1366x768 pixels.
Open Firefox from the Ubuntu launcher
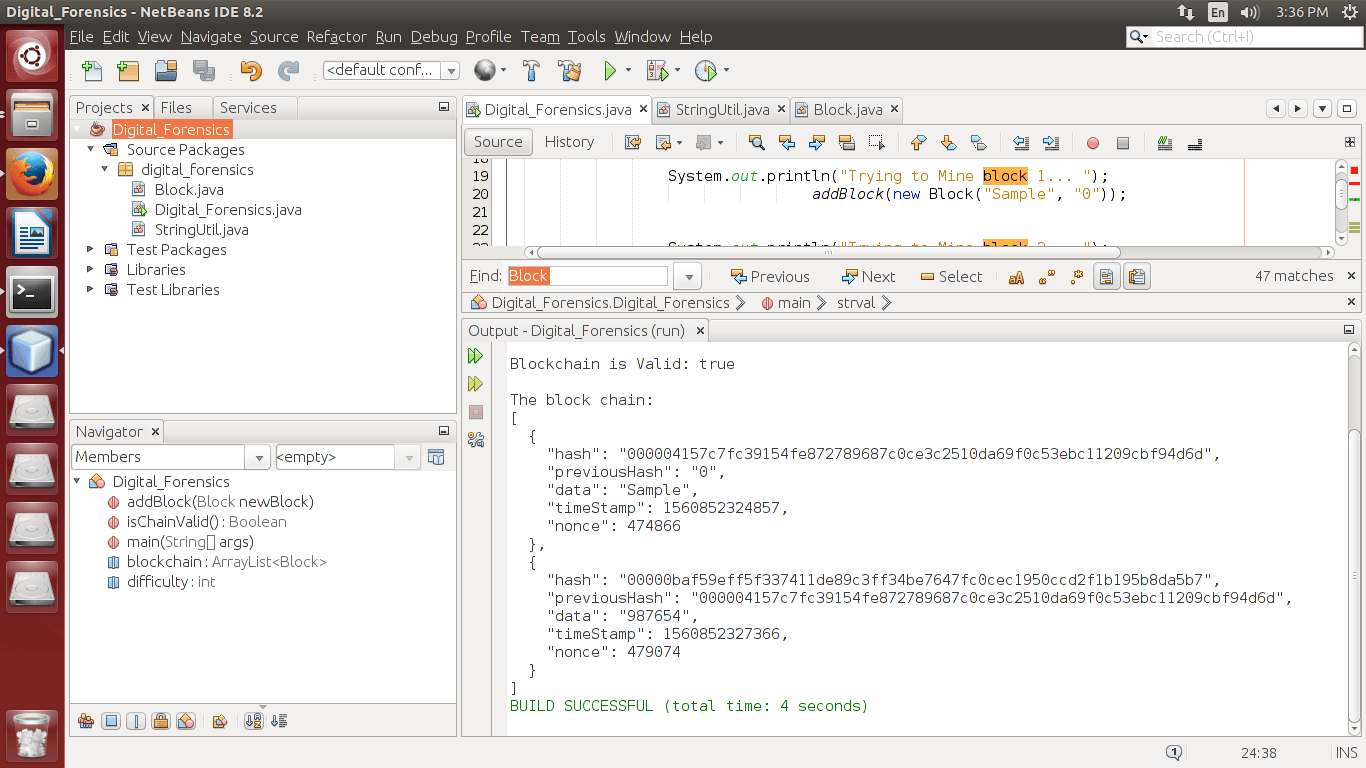click(32, 174)
